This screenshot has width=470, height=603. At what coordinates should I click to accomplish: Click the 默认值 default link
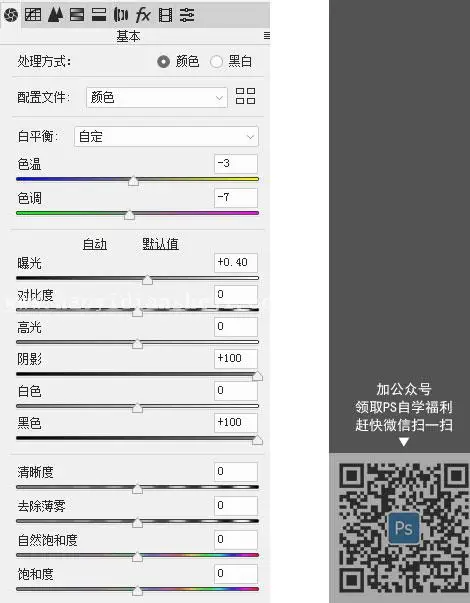160,244
